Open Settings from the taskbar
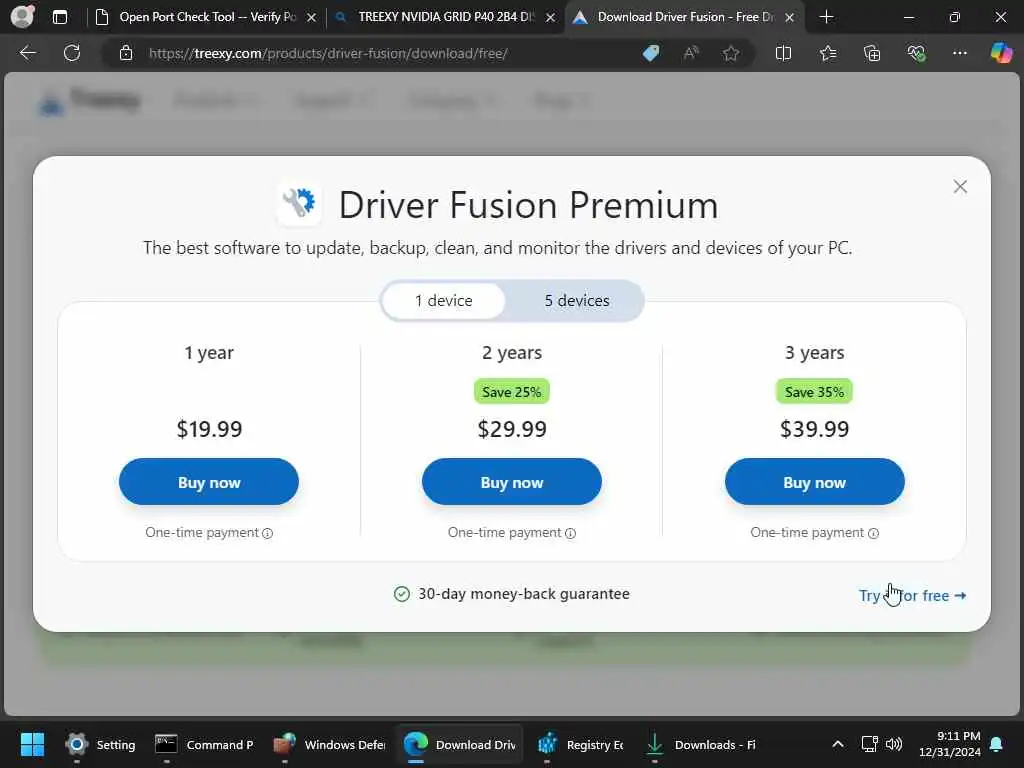The height and width of the screenshot is (768, 1024). [100, 744]
